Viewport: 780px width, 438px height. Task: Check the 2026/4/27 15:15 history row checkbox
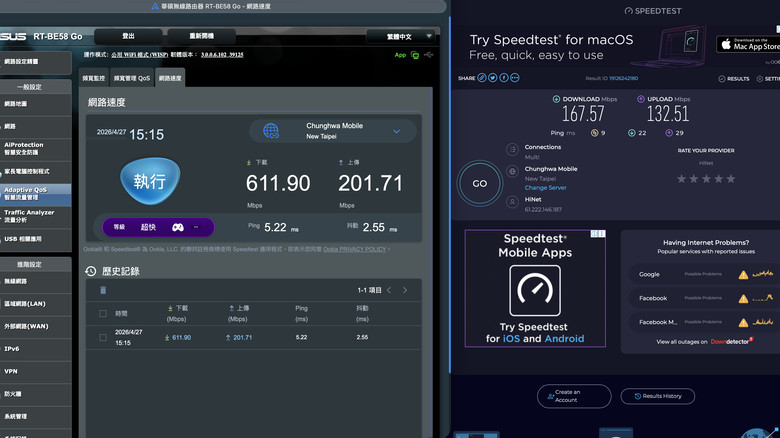point(103,337)
